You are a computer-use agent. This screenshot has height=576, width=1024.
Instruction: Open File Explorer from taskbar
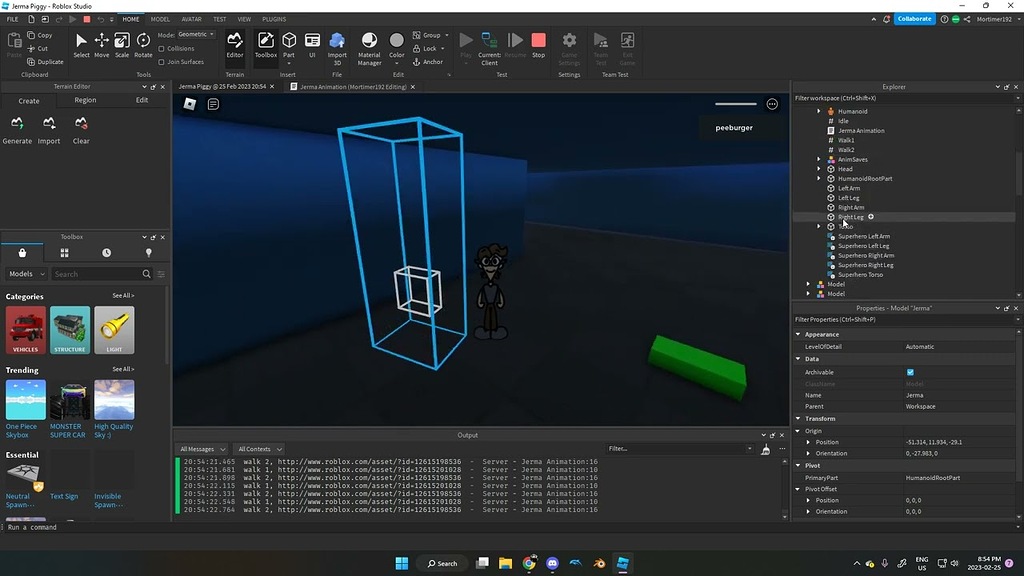(x=505, y=564)
